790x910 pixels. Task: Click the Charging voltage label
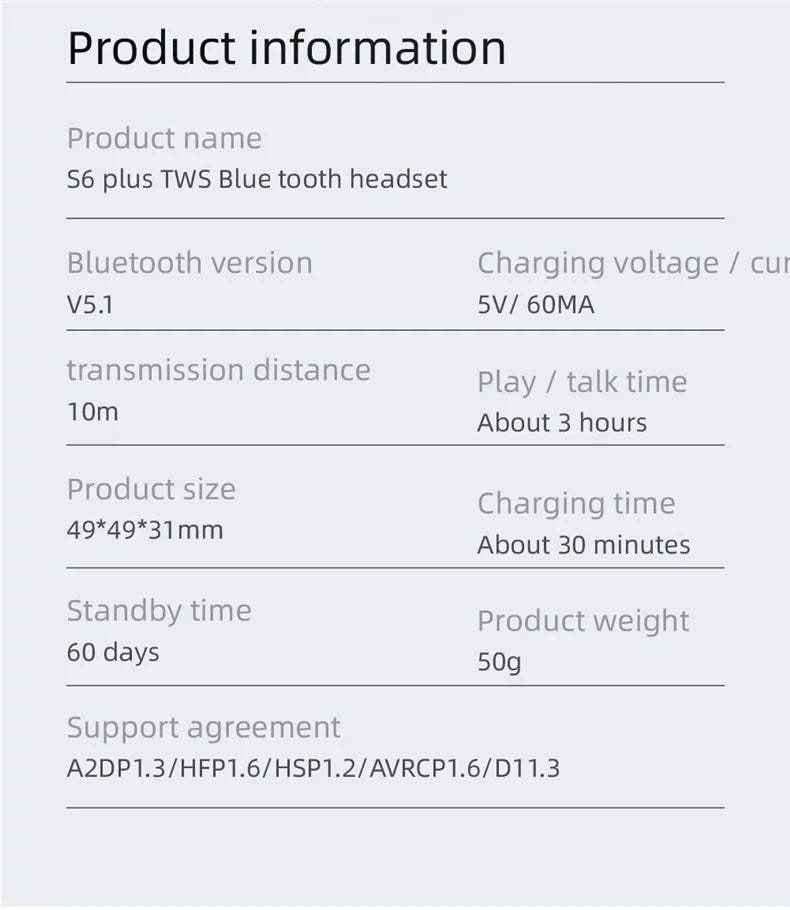(x=630, y=263)
